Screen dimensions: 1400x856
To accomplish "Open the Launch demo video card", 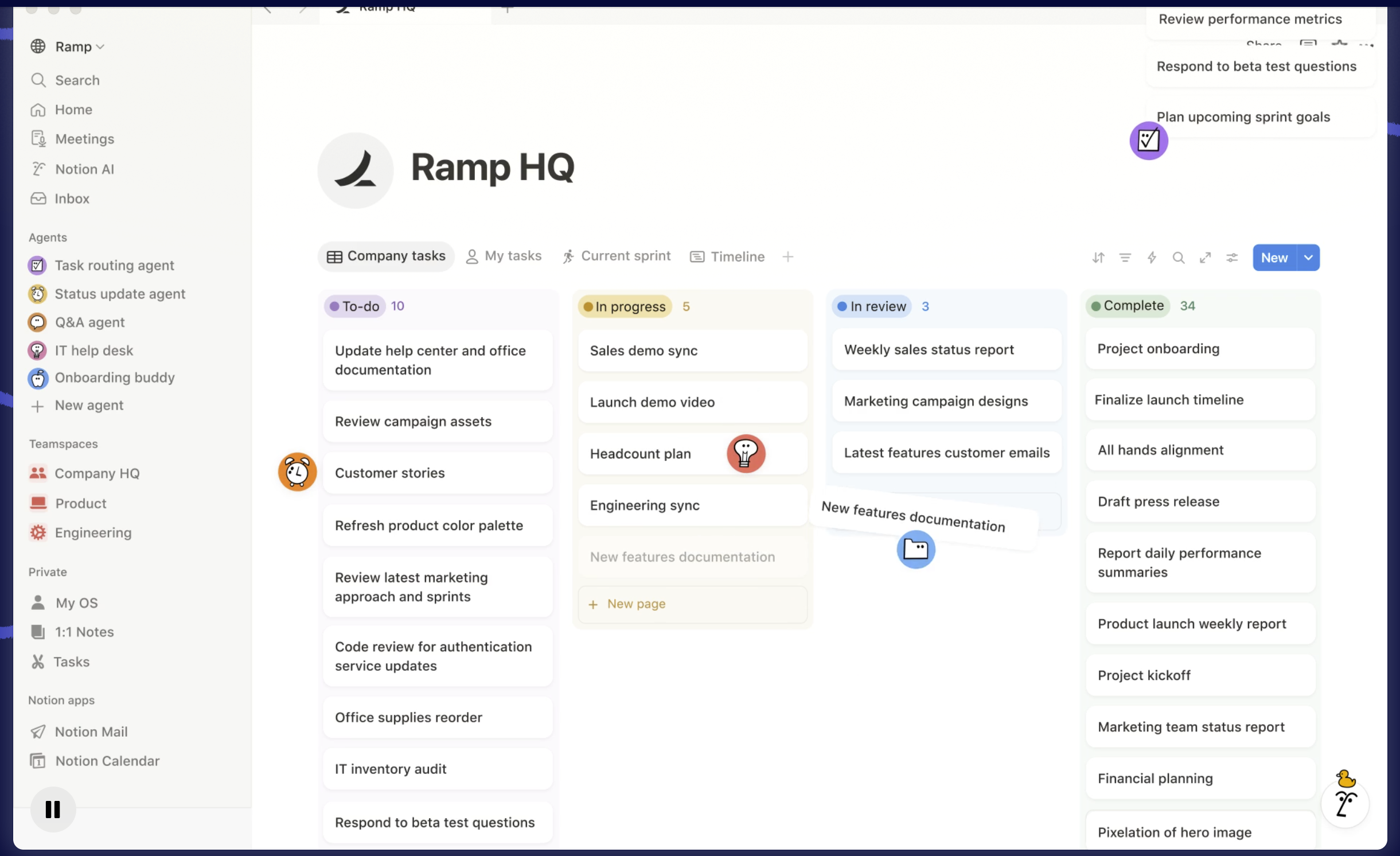I will 693,402.
